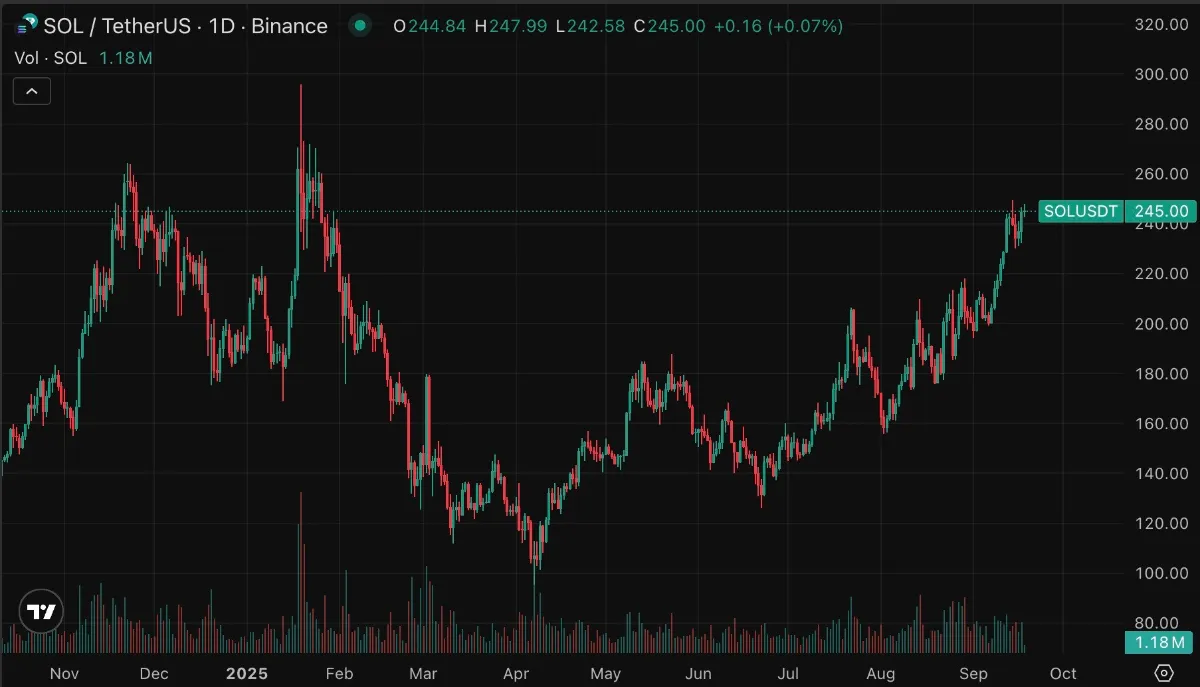Viewport: 1200px width, 687px height.
Task: Click the green market status dot
Action: click(360, 26)
